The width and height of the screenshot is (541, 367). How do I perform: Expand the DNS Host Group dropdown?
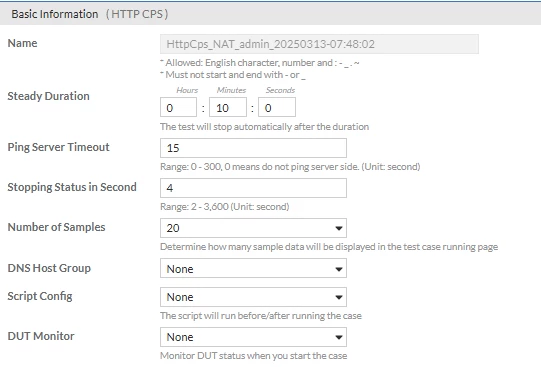[253, 268]
